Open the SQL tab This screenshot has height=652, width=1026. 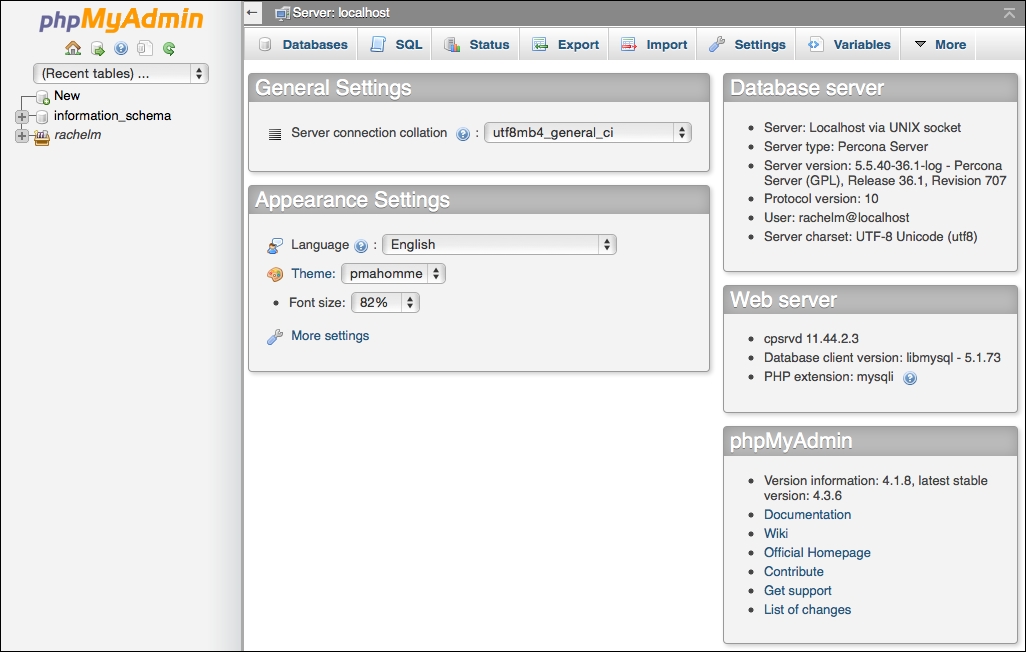coord(397,45)
